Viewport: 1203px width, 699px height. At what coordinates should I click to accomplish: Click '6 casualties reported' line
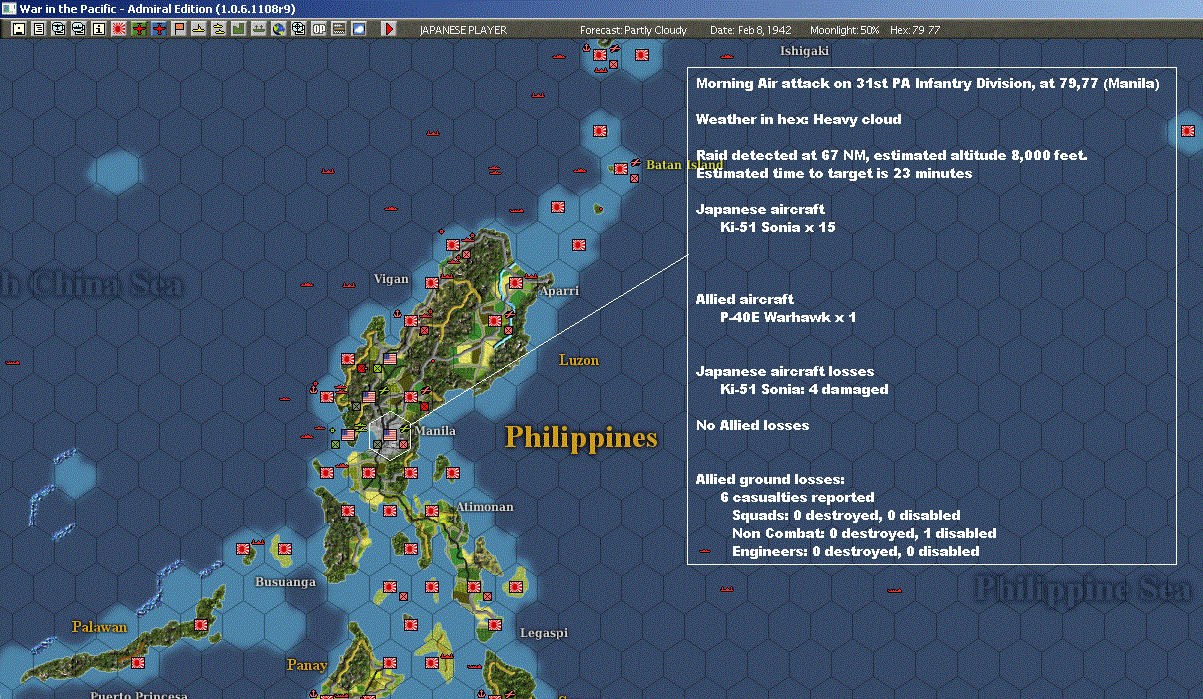point(797,497)
